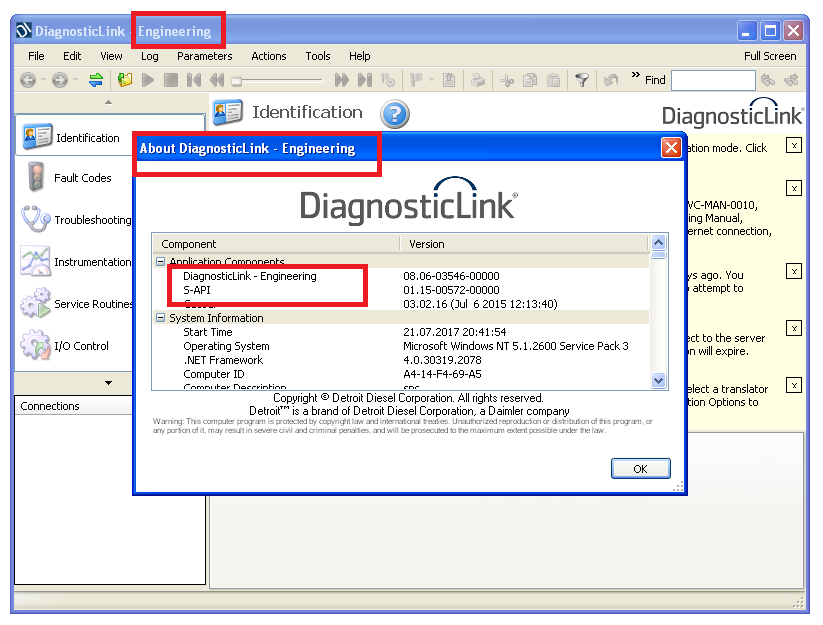This screenshot has height=625, width=823.
Task: Click the Version column header
Action: pos(524,244)
